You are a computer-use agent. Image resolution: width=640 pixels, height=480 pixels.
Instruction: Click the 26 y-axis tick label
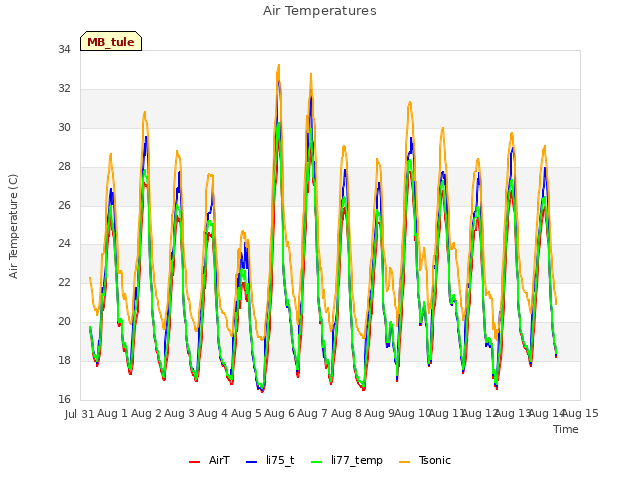point(64,205)
